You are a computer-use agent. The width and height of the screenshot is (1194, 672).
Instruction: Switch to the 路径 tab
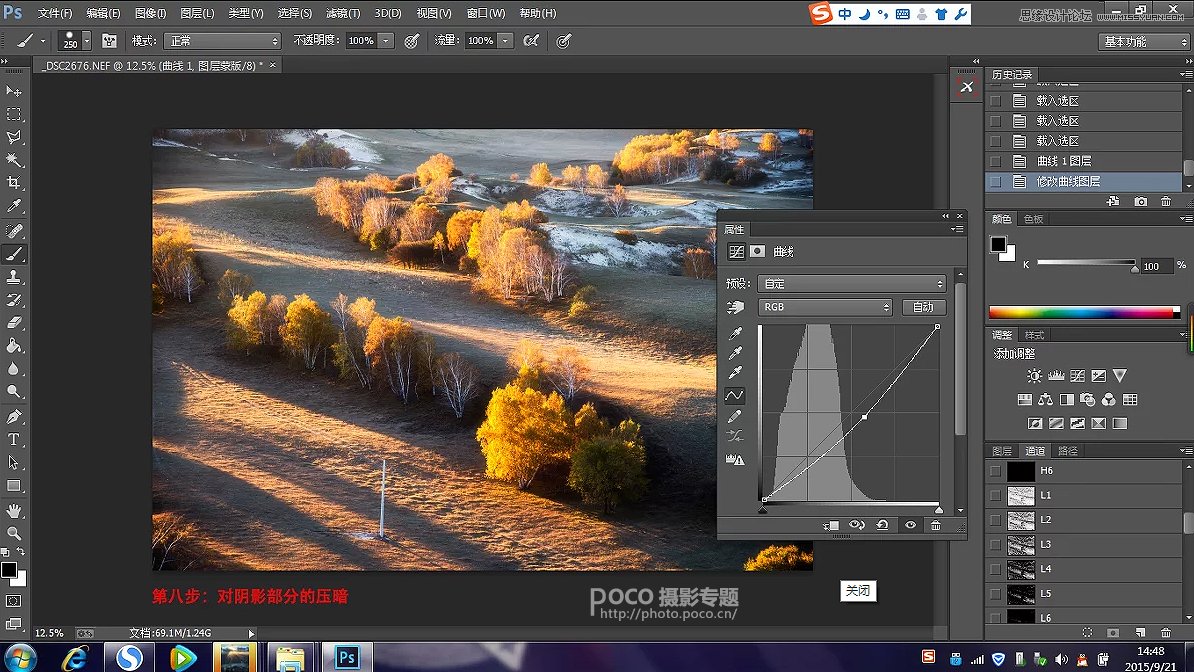(x=1068, y=451)
